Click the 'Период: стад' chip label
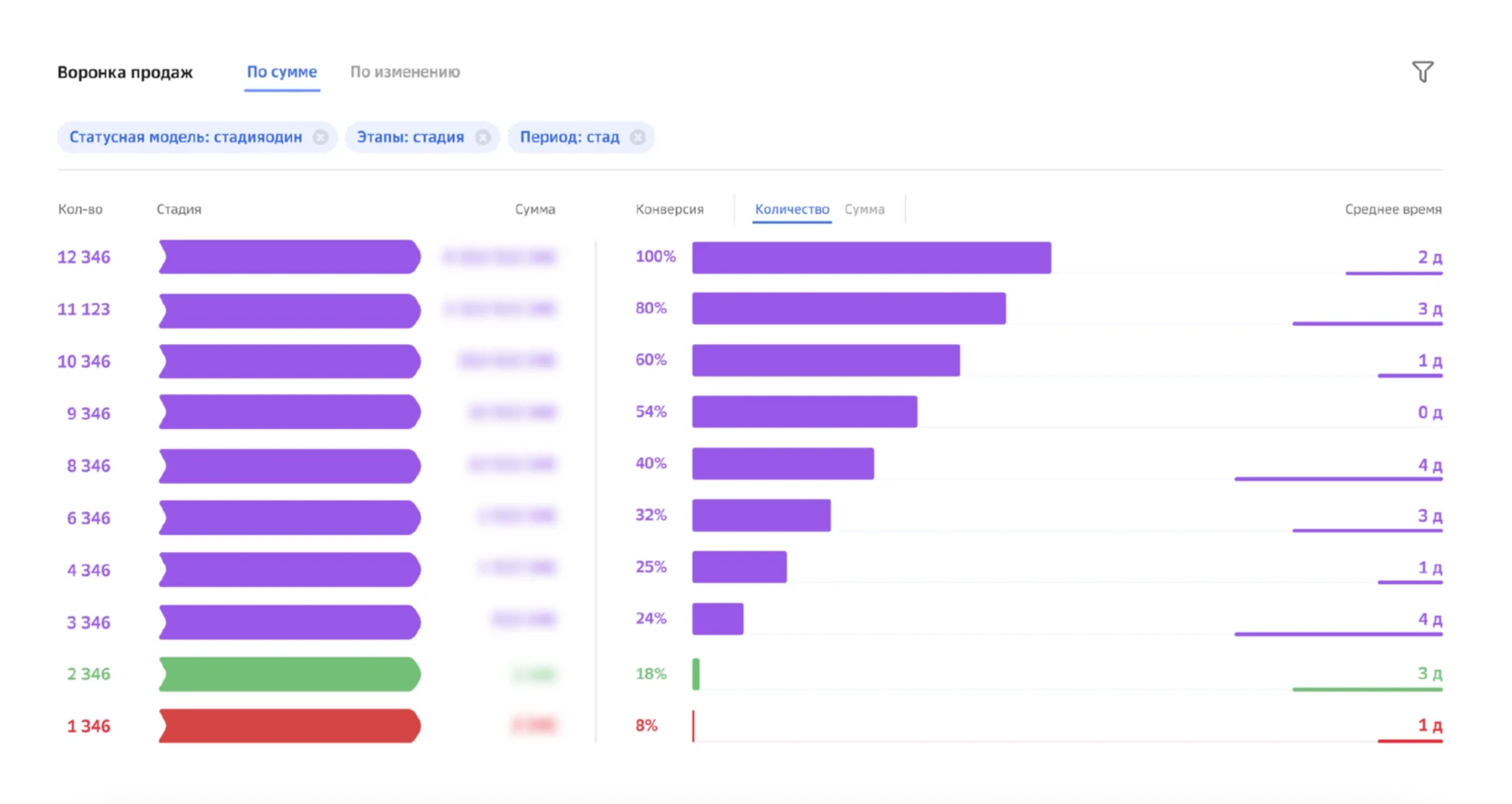The width and height of the screenshot is (1512, 804). 569,137
